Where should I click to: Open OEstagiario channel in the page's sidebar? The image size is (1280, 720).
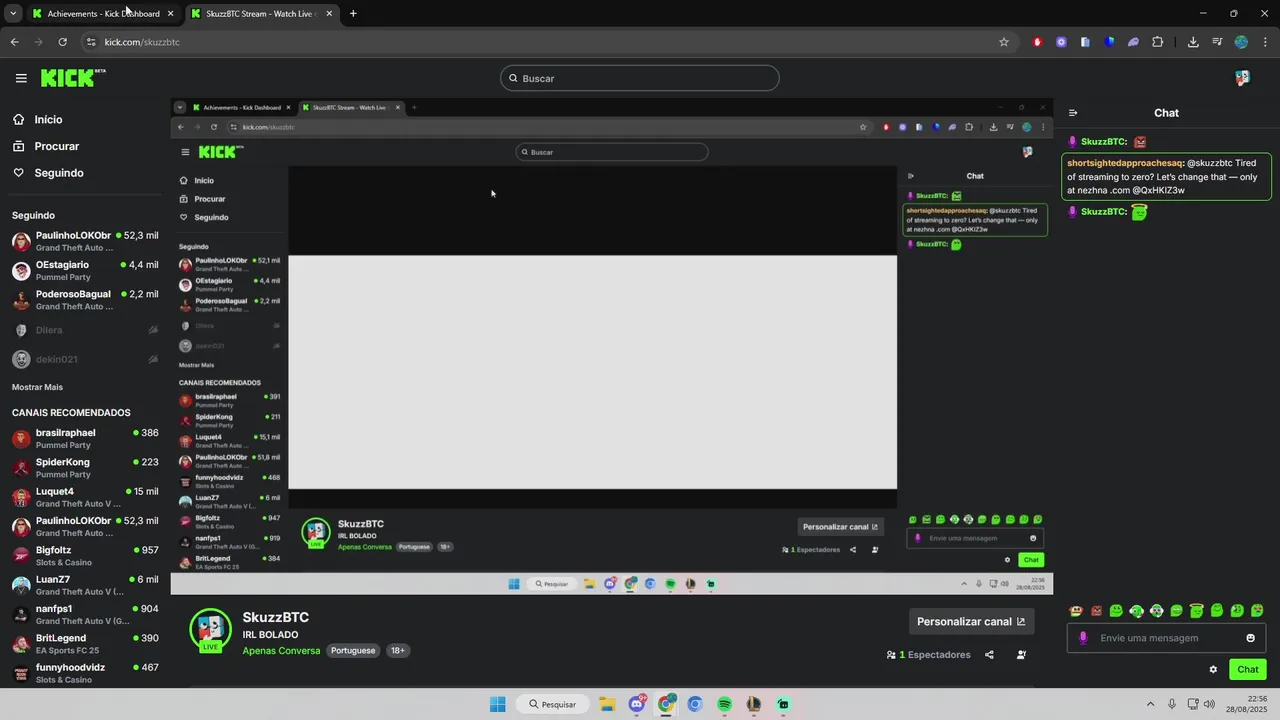(x=85, y=271)
